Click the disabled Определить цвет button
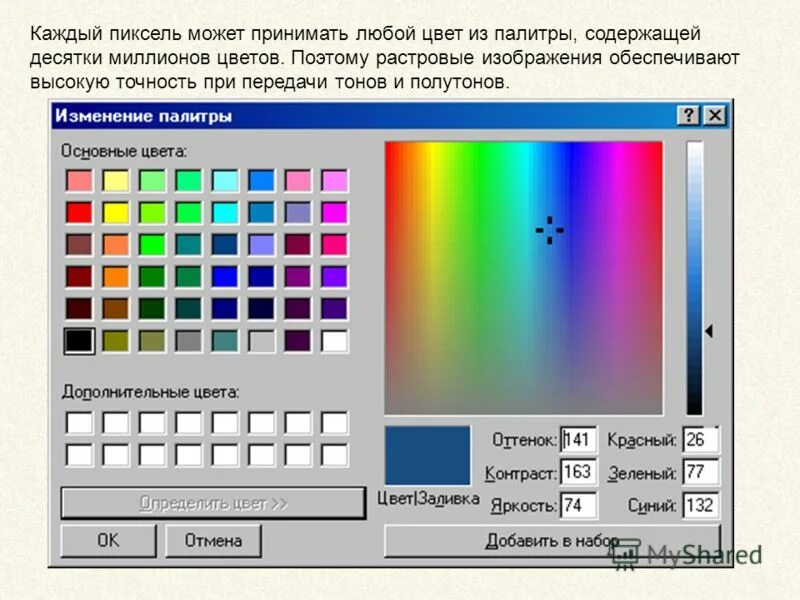 point(213,503)
